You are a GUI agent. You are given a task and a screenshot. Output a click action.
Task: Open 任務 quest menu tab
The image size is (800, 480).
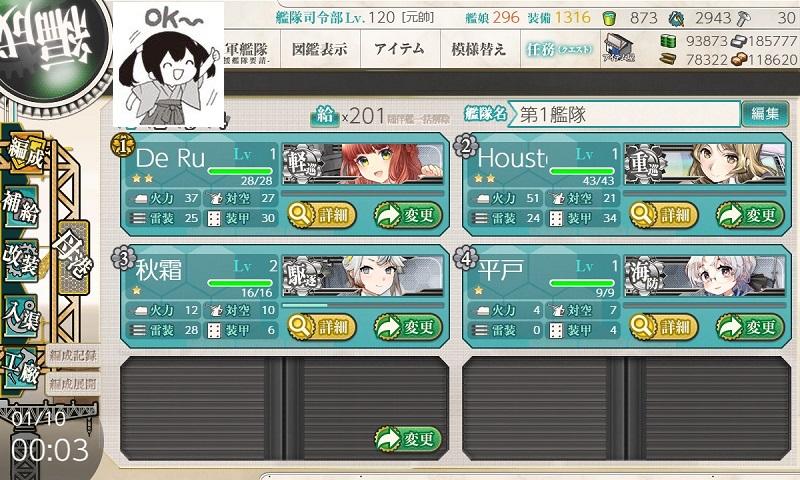tap(560, 49)
